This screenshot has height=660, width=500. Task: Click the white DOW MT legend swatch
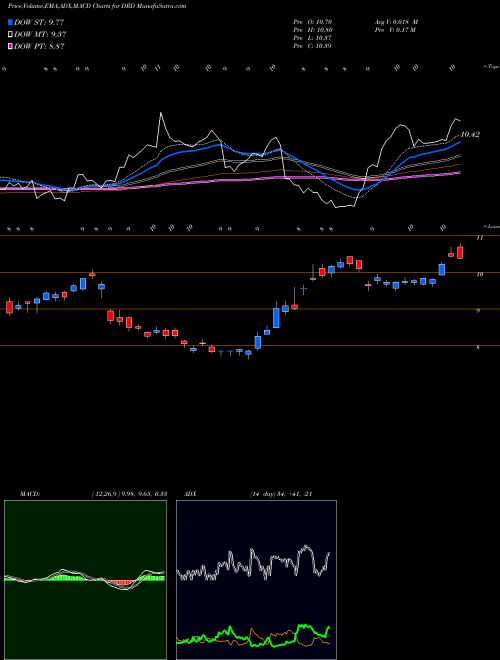(x=10, y=35)
